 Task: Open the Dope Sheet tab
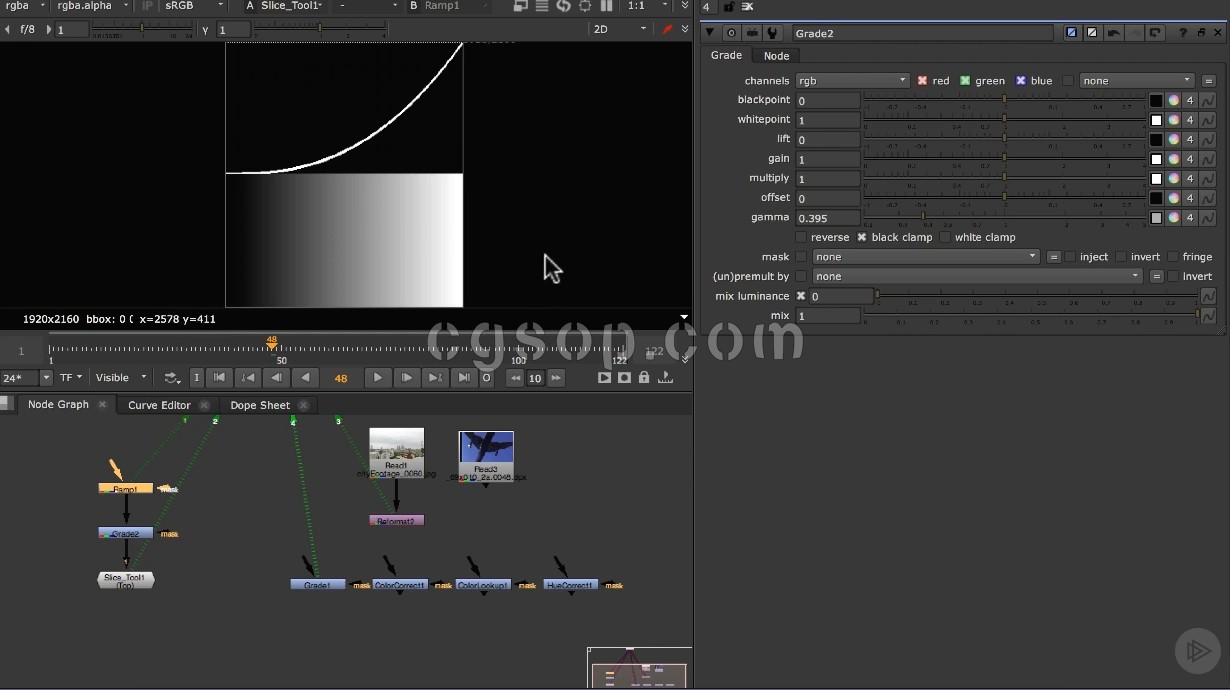260,405
